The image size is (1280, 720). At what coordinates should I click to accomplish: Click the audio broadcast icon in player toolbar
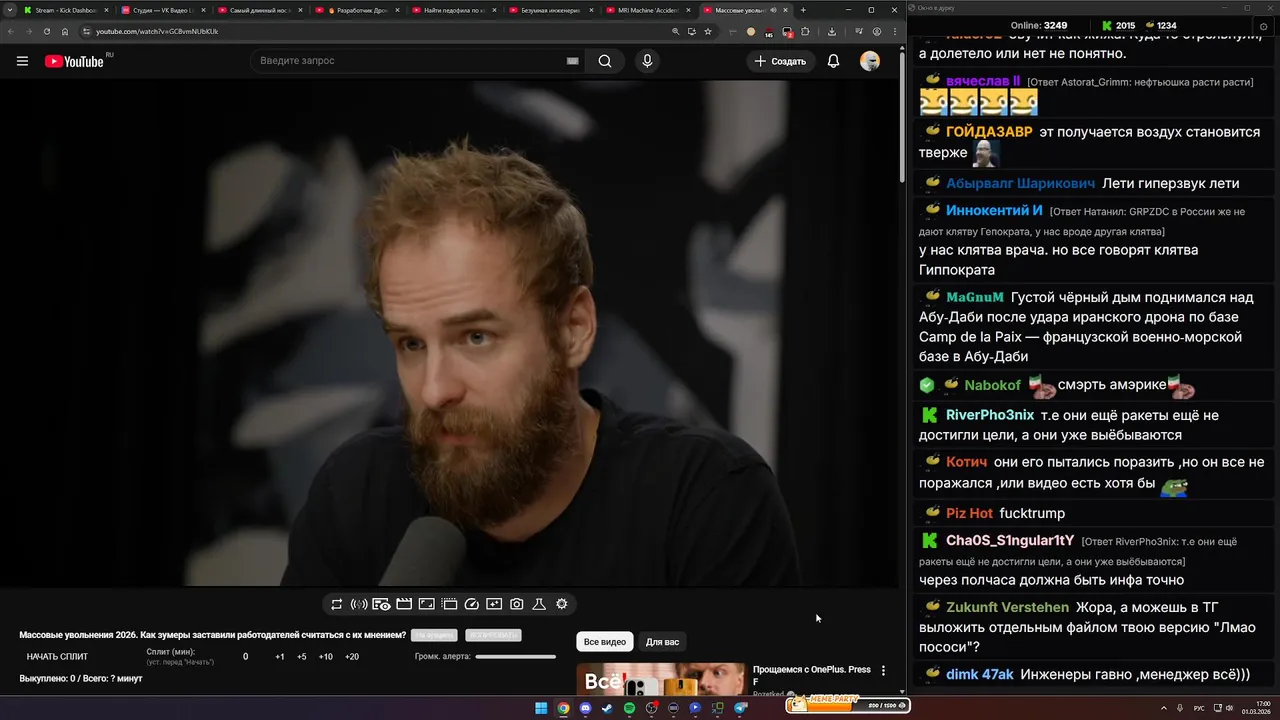[x=359, y=604]
